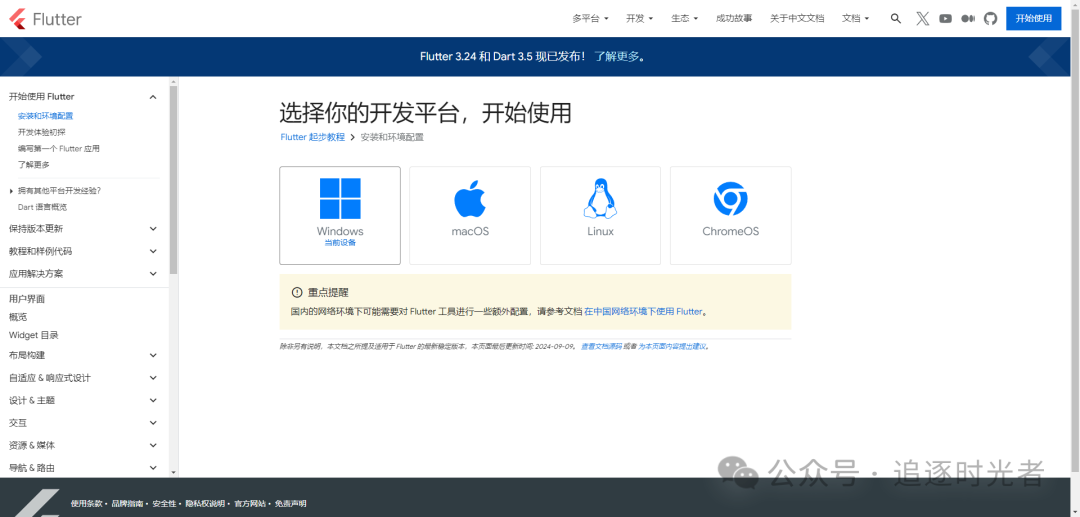
Task: Click 安装和环境配置 breadcrumb text
Action: (x=392, y=137)
